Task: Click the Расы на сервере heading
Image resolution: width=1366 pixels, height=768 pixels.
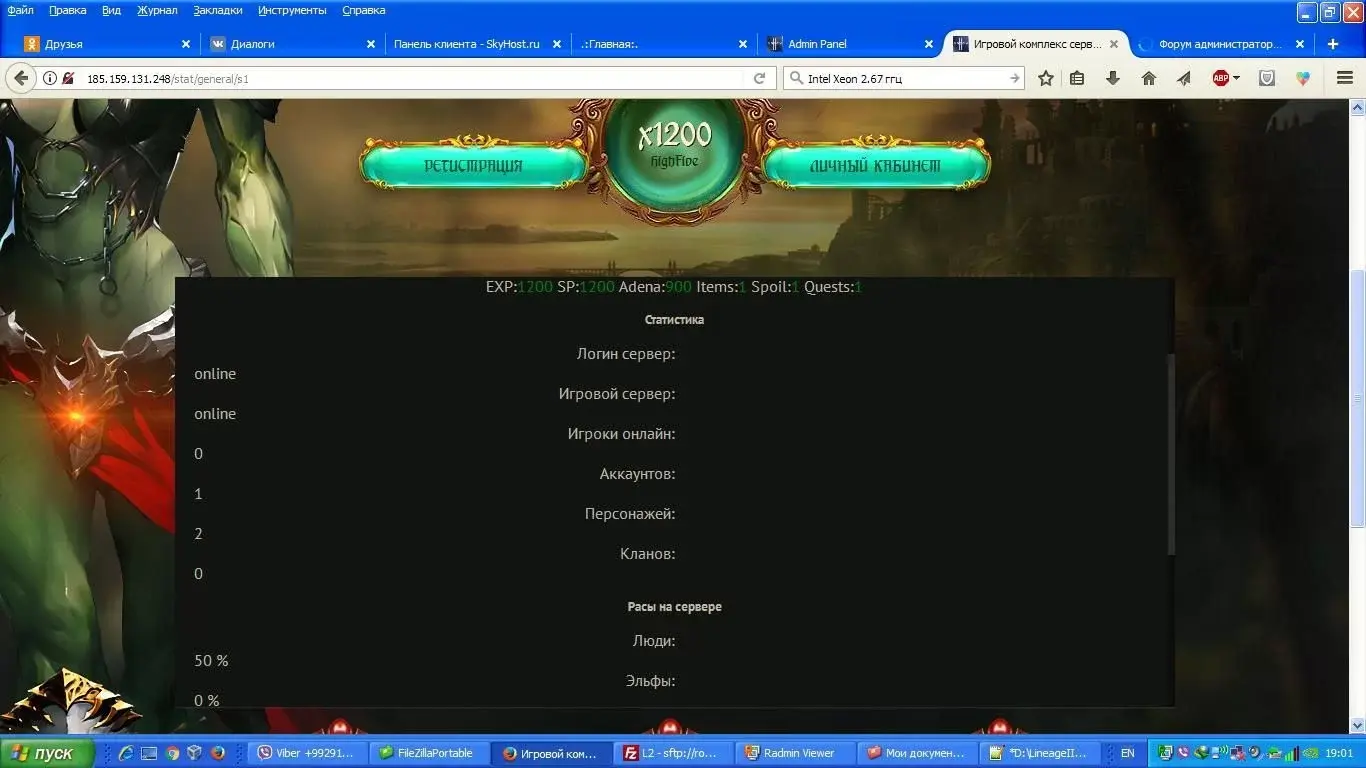Action: coord(674,606)
